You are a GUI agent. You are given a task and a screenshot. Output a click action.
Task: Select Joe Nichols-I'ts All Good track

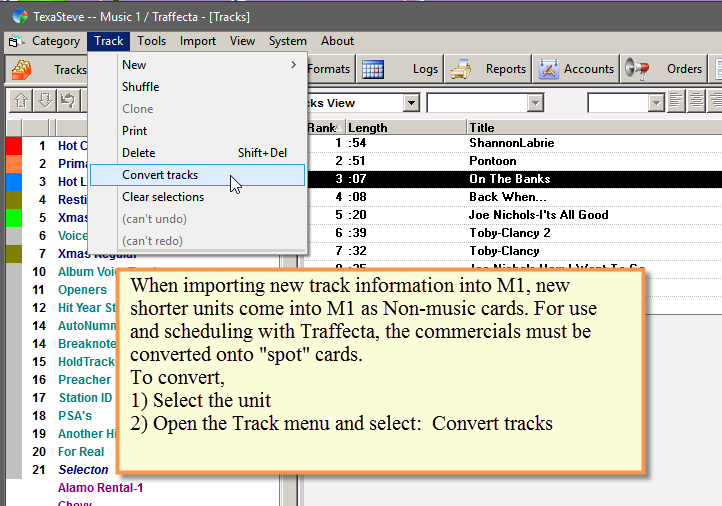[x=514, y=215]
